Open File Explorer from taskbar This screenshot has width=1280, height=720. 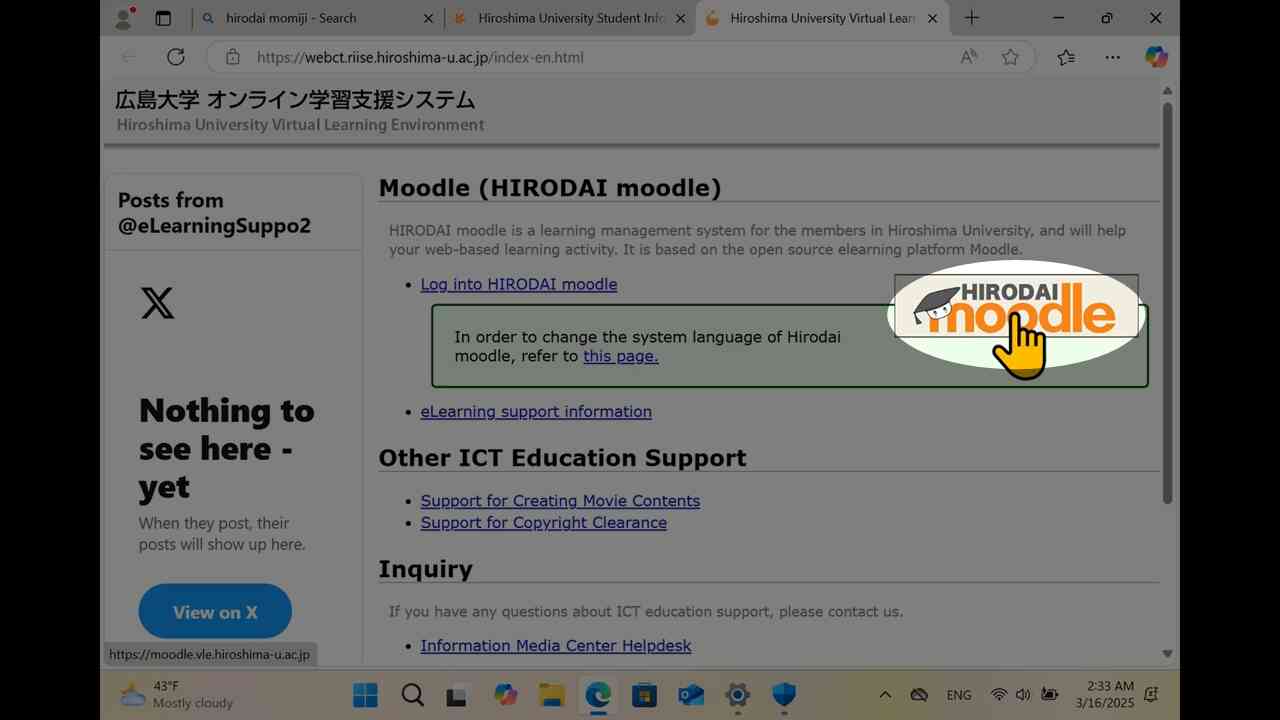(x=552, y=695)
